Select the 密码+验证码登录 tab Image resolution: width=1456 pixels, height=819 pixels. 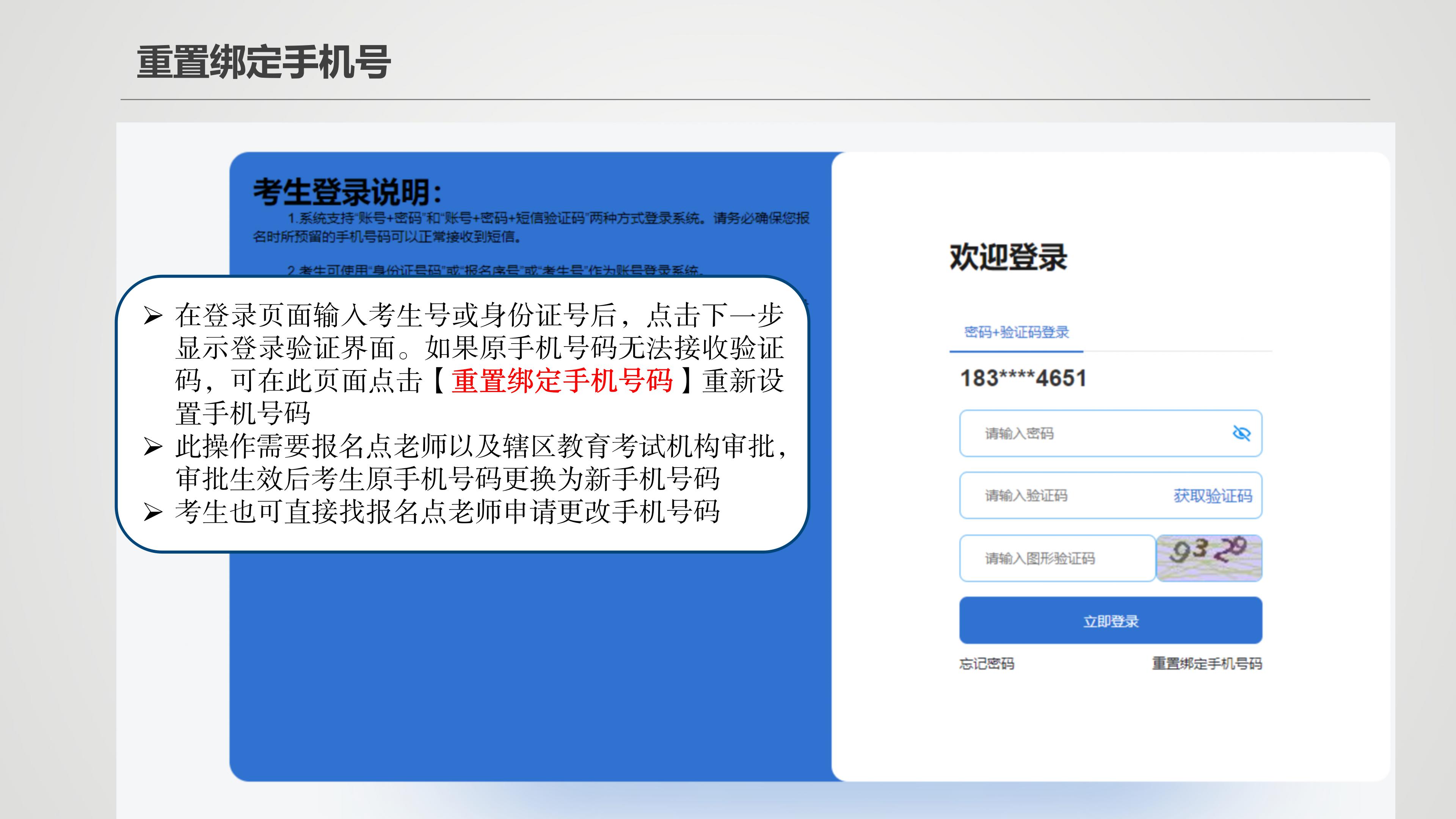click(x=1016, y=333)
